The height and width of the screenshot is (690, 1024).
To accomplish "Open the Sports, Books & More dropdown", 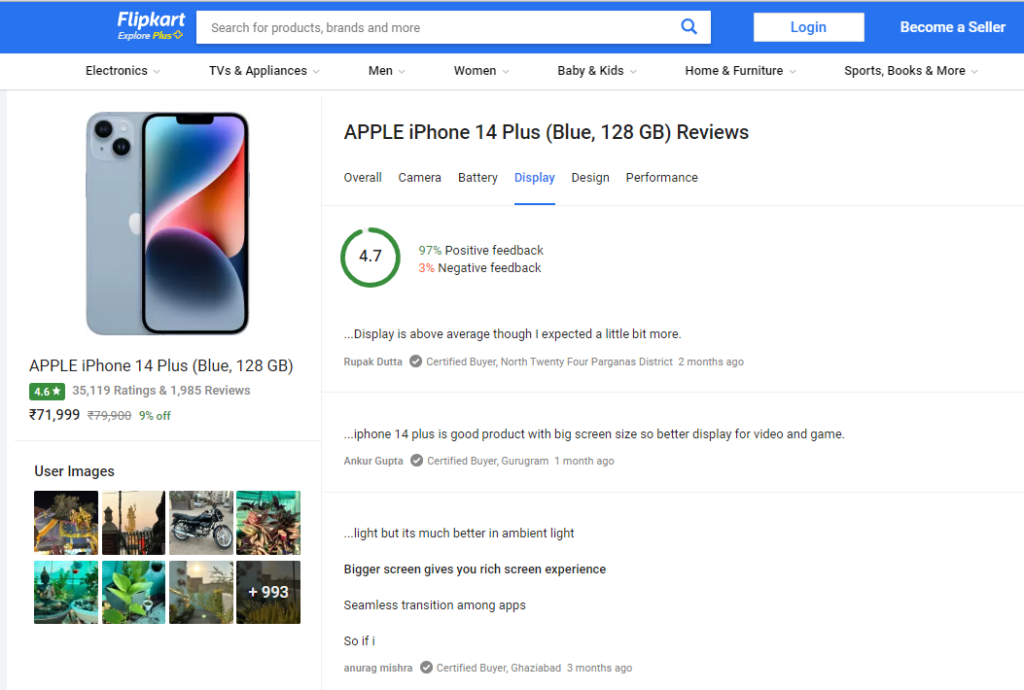I will pyautogui.click(x=910, y=71).
